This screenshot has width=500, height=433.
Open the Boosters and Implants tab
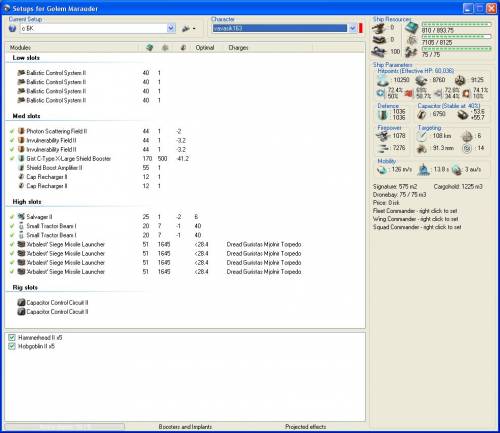pyautogui.click(x=185, y=427)
